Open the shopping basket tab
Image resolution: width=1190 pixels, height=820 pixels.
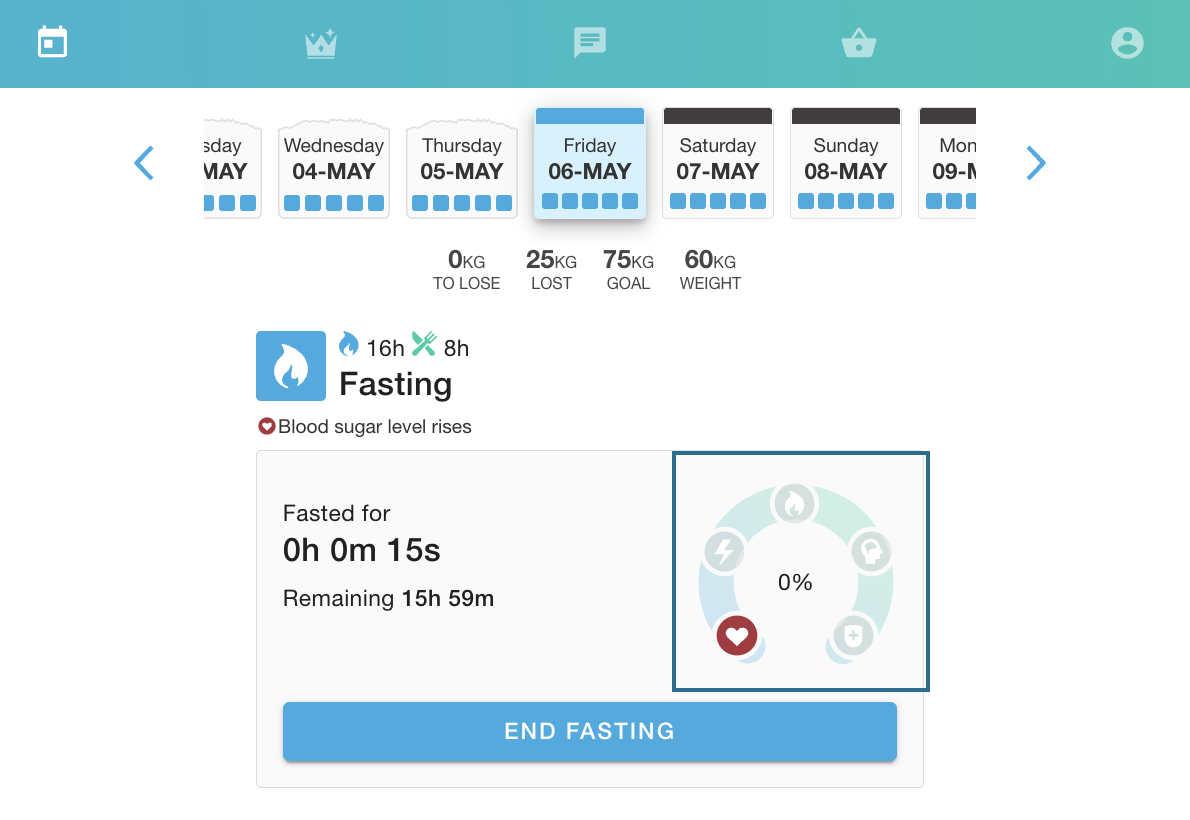tap(859, 43)
